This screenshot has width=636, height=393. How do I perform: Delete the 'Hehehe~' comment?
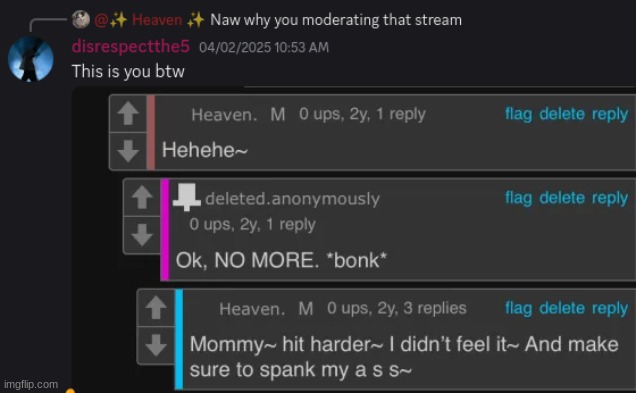[x=562, y=114]
